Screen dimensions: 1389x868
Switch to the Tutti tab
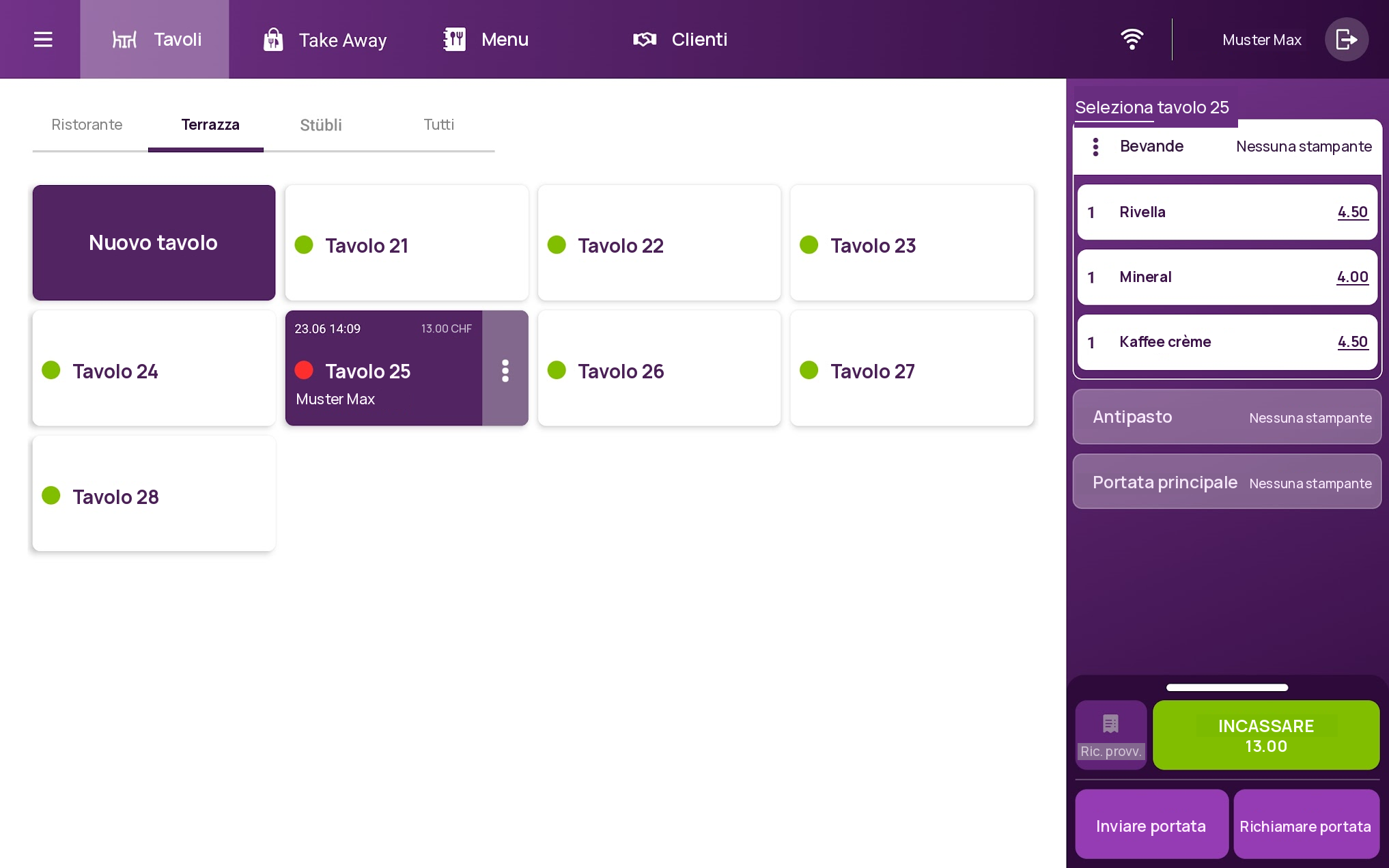click(438, 125)
